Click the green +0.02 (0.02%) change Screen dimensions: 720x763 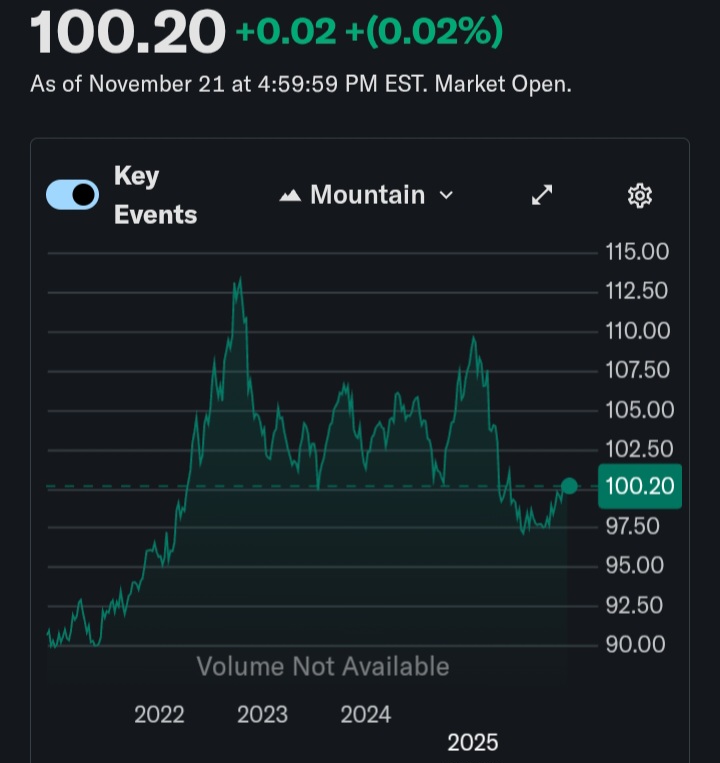click(369, 33)
